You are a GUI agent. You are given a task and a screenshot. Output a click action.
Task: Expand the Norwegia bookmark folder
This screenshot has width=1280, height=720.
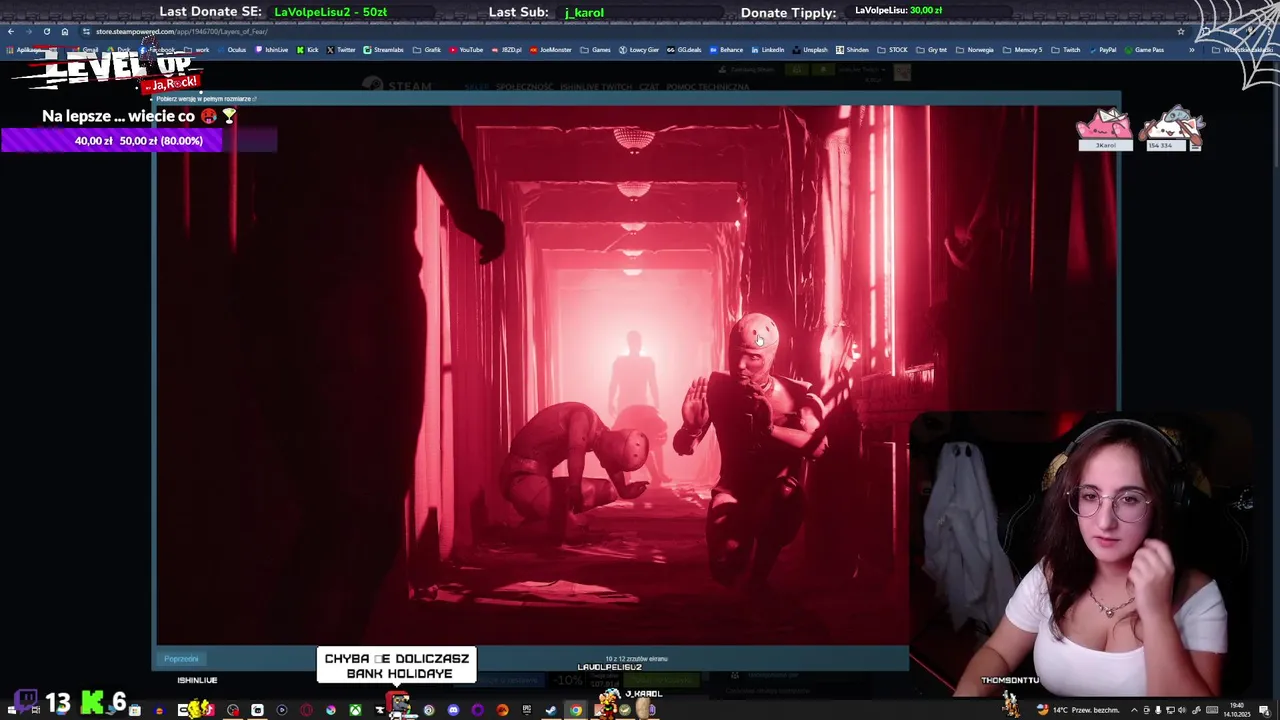tap(975, 50)
